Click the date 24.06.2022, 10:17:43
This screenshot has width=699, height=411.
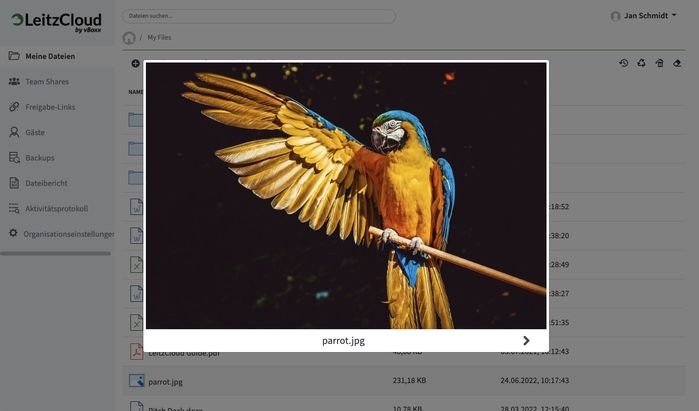point(535,381)
